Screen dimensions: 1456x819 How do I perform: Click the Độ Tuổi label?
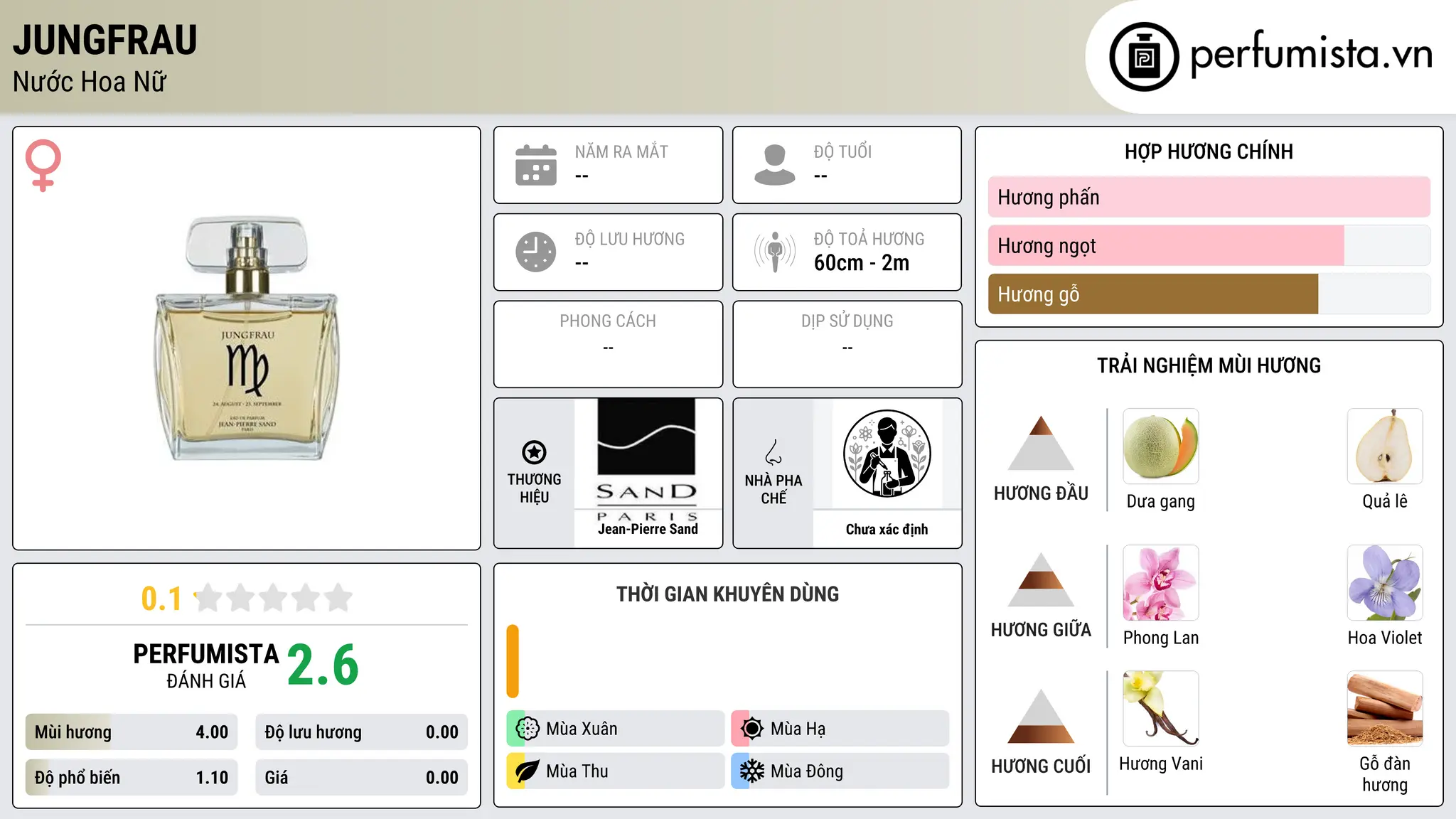pos(842,152)
